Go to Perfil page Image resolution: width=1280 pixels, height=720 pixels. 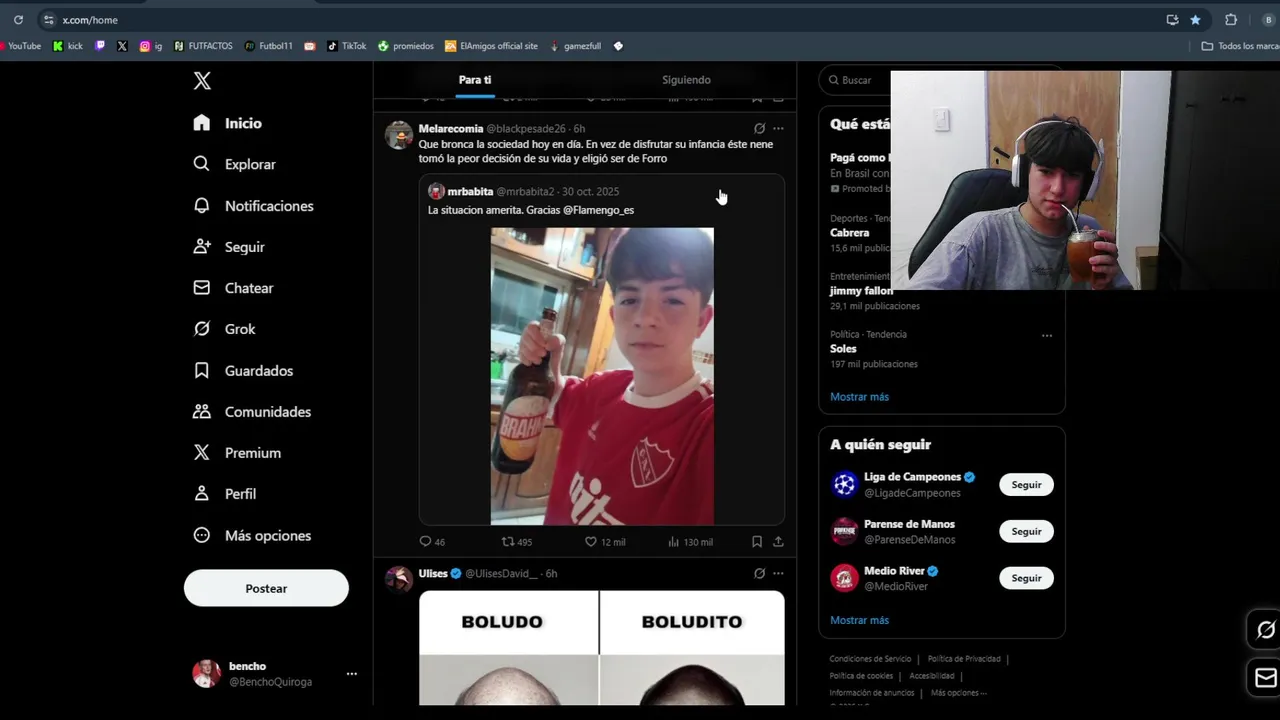(225, 494)
